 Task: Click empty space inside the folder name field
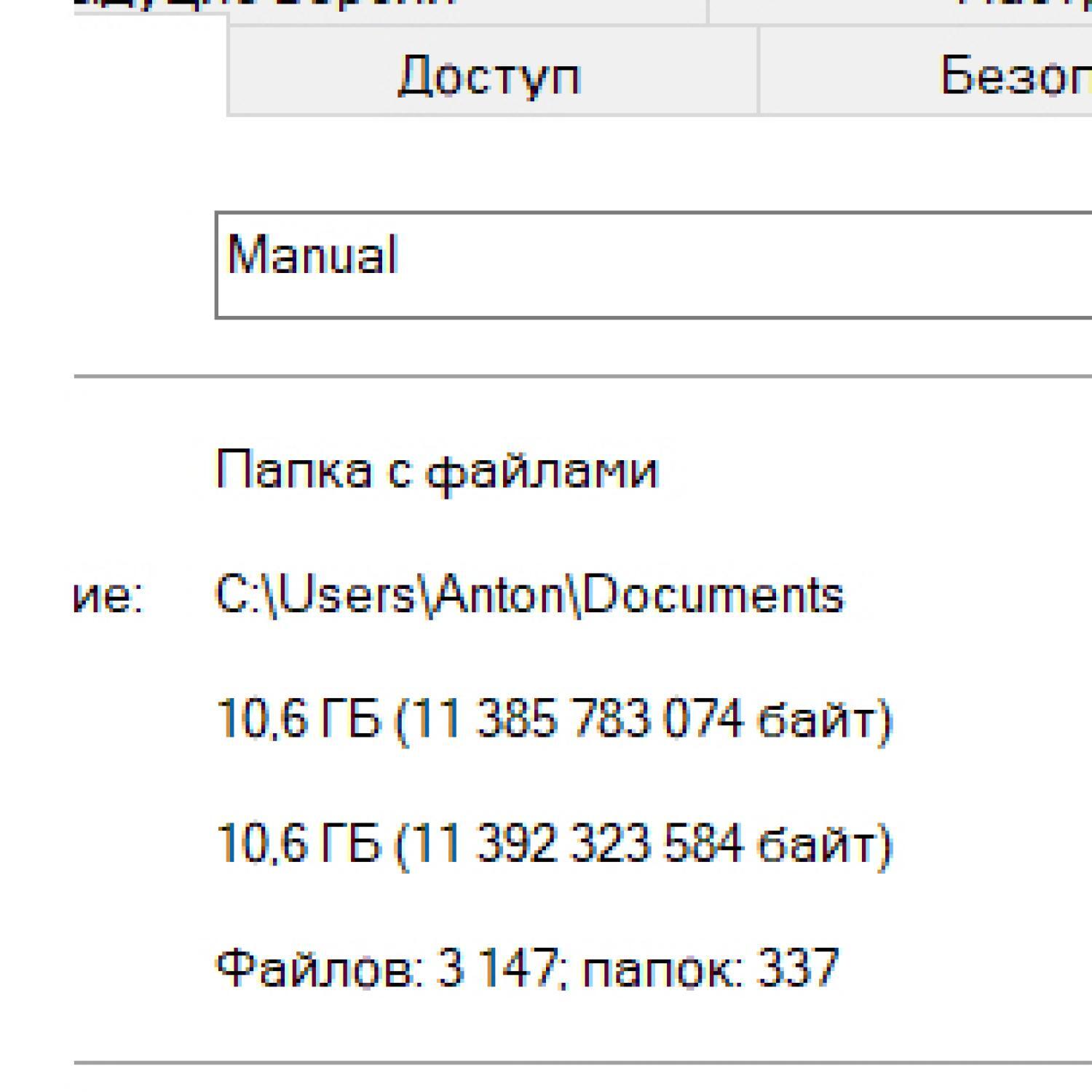pos(728,266)
